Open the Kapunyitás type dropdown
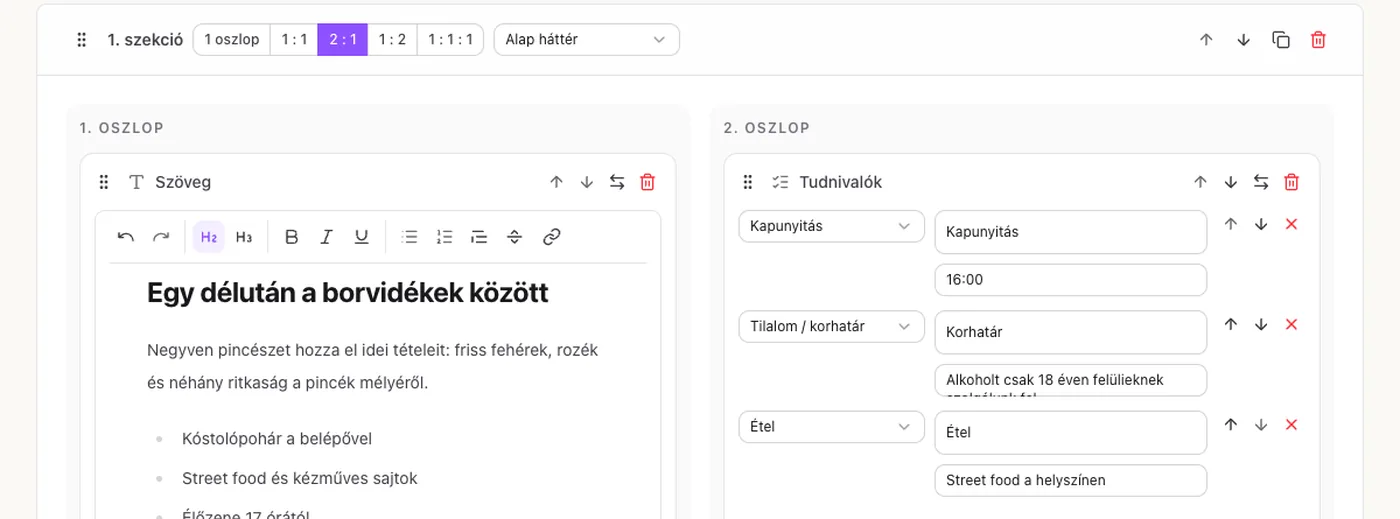The image size is (1400, 519). point(831,226)
